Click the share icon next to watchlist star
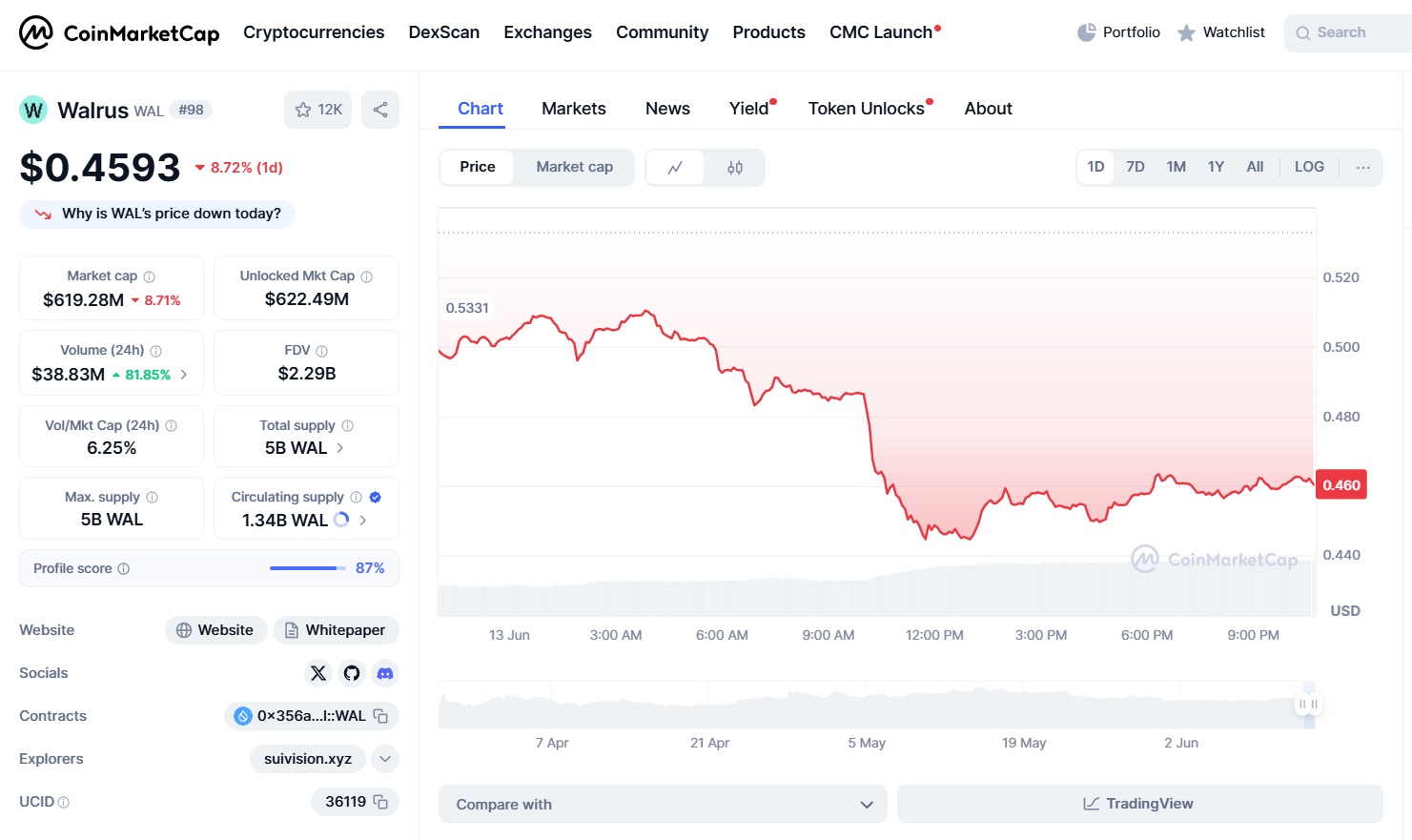Screen dimensions: 1412x840 click(380, 110)
